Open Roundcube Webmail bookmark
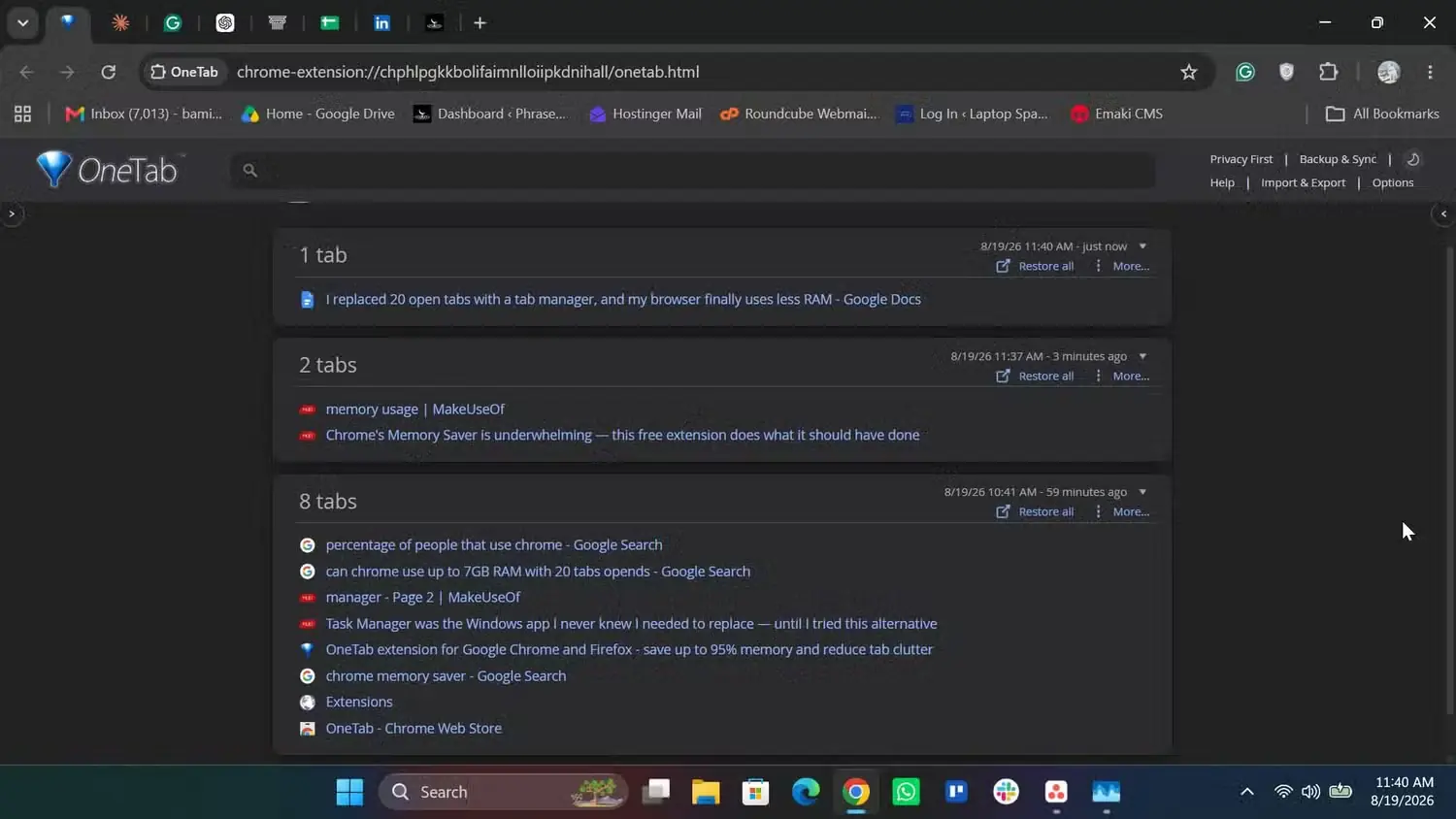This screenshot has width=1456, height=819. point(799,114)
